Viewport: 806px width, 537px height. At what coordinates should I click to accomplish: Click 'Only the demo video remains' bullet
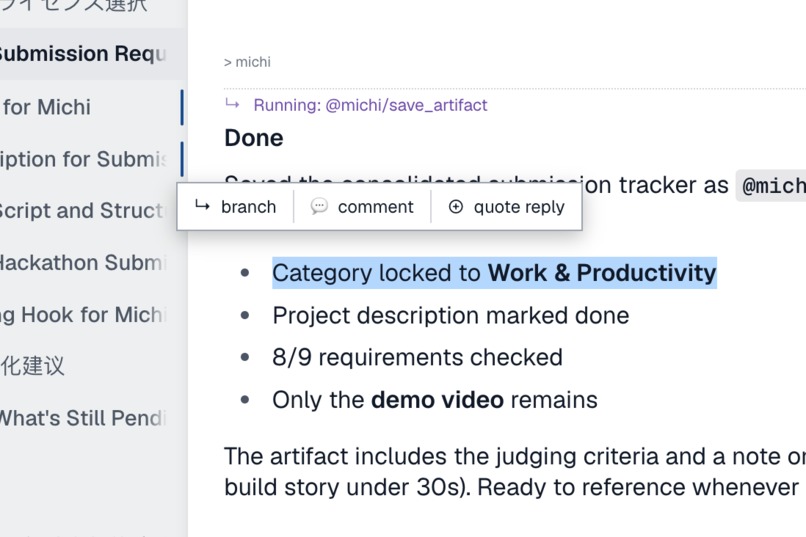pos(435,400)
